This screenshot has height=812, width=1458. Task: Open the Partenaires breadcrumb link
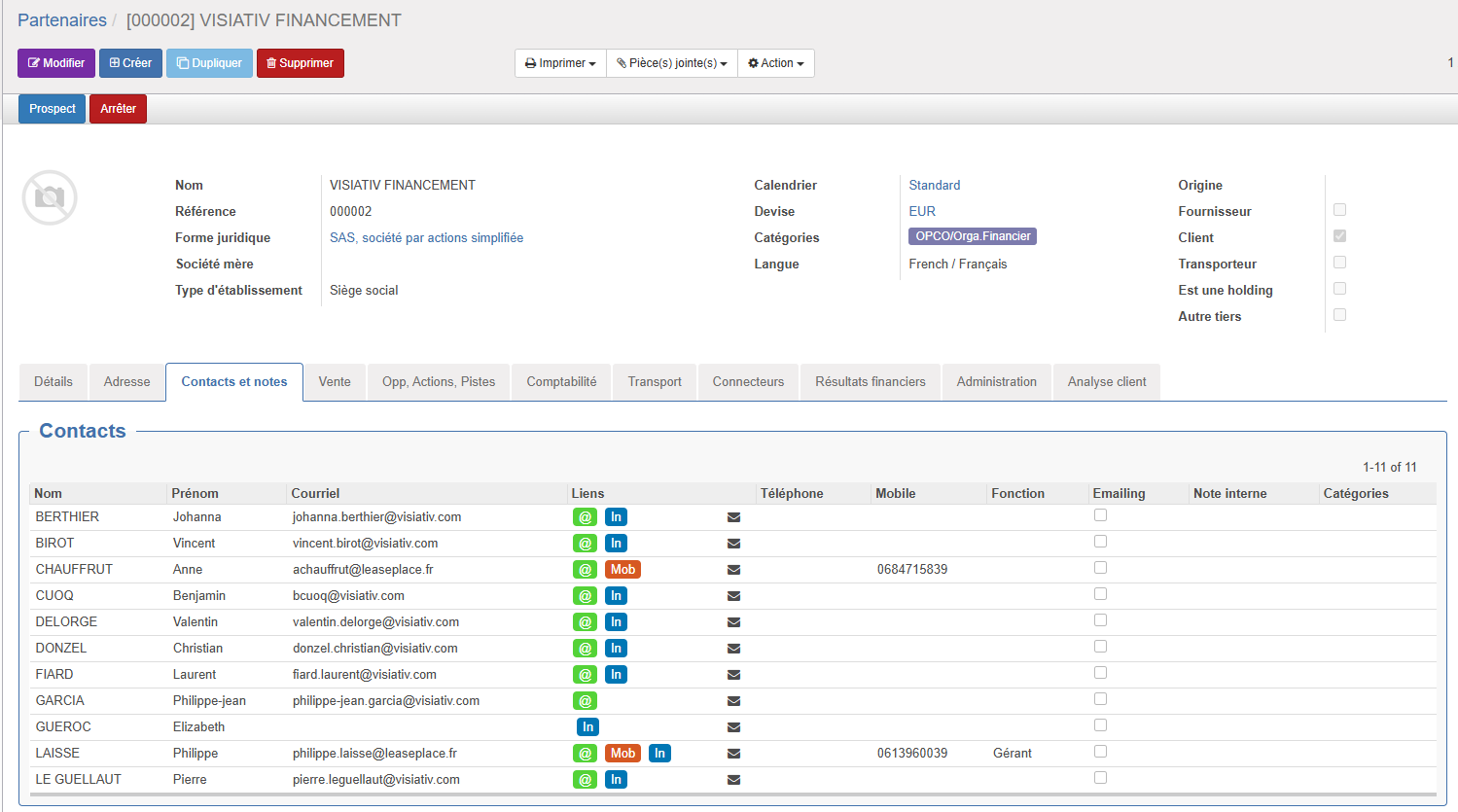pyautogui.click(x=62, y=20)
